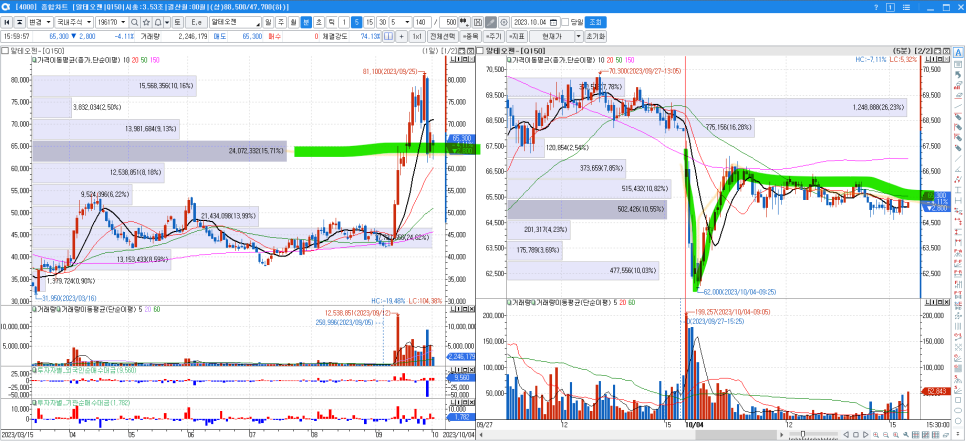Open the 국내주식 market dropdown
Screen dimensions: 966x443
(73, 22)
